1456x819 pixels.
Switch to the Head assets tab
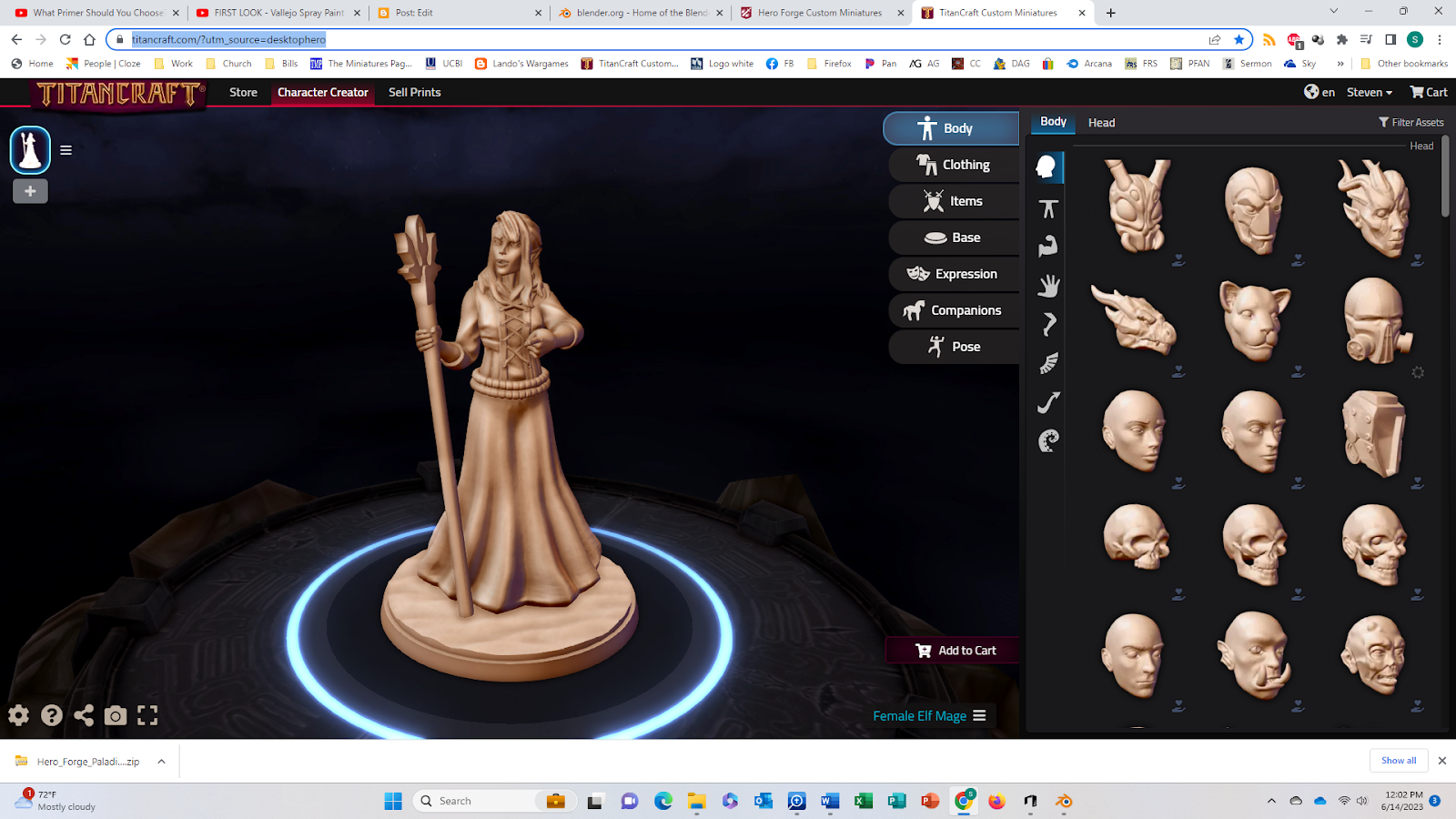[1101, 122]
